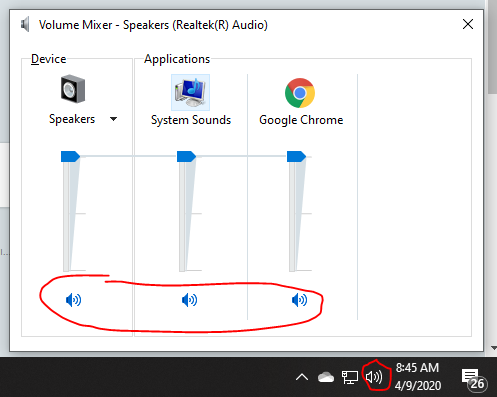Click the System Sounds icon
Image resolution: width=497 pixels, height=397 pixels.
pos(190,92)
